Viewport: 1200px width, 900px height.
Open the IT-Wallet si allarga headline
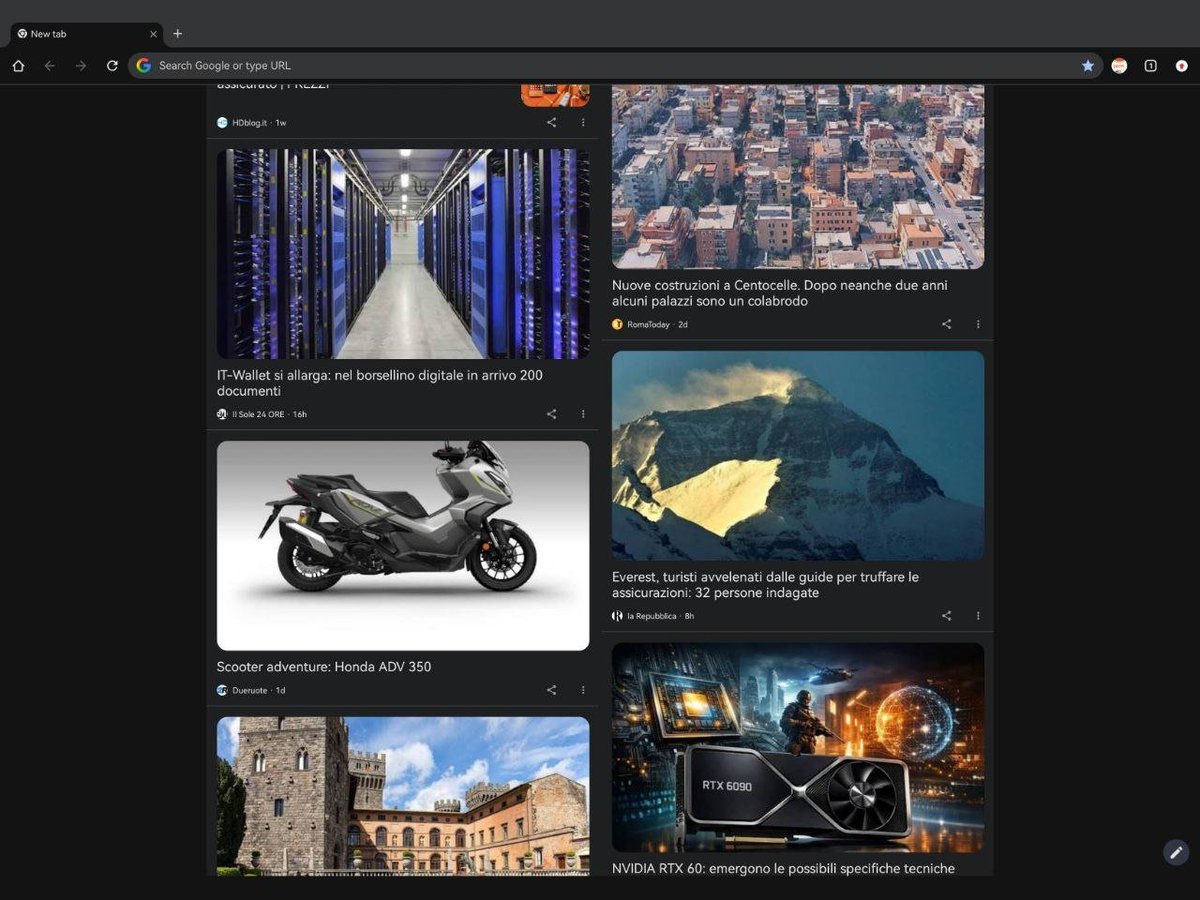(380, 383)
